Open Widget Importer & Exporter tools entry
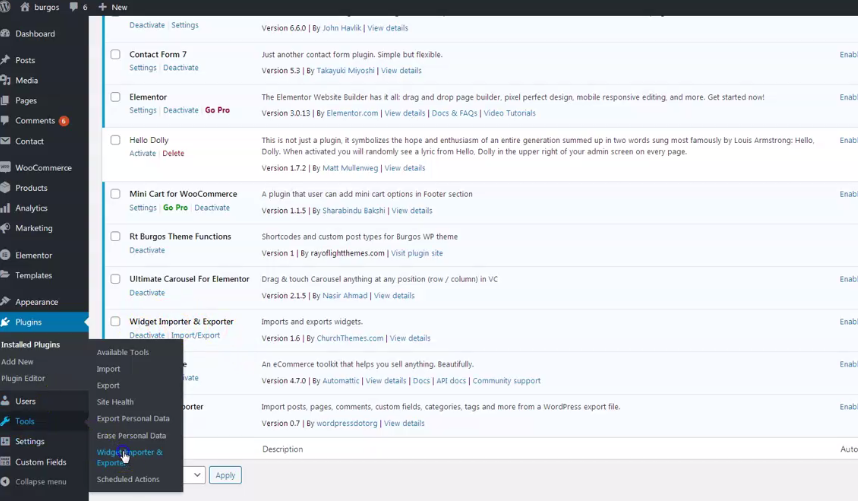This screenshot has width=858, height=501. click(130, 457)
